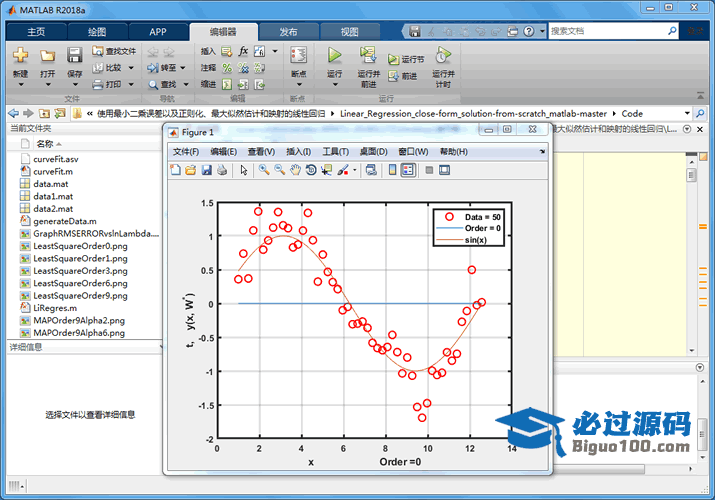This screenshot has width=715, height=500.
Task: Select LeastSquareOrder3.png in file list
Action: point(80,271)
